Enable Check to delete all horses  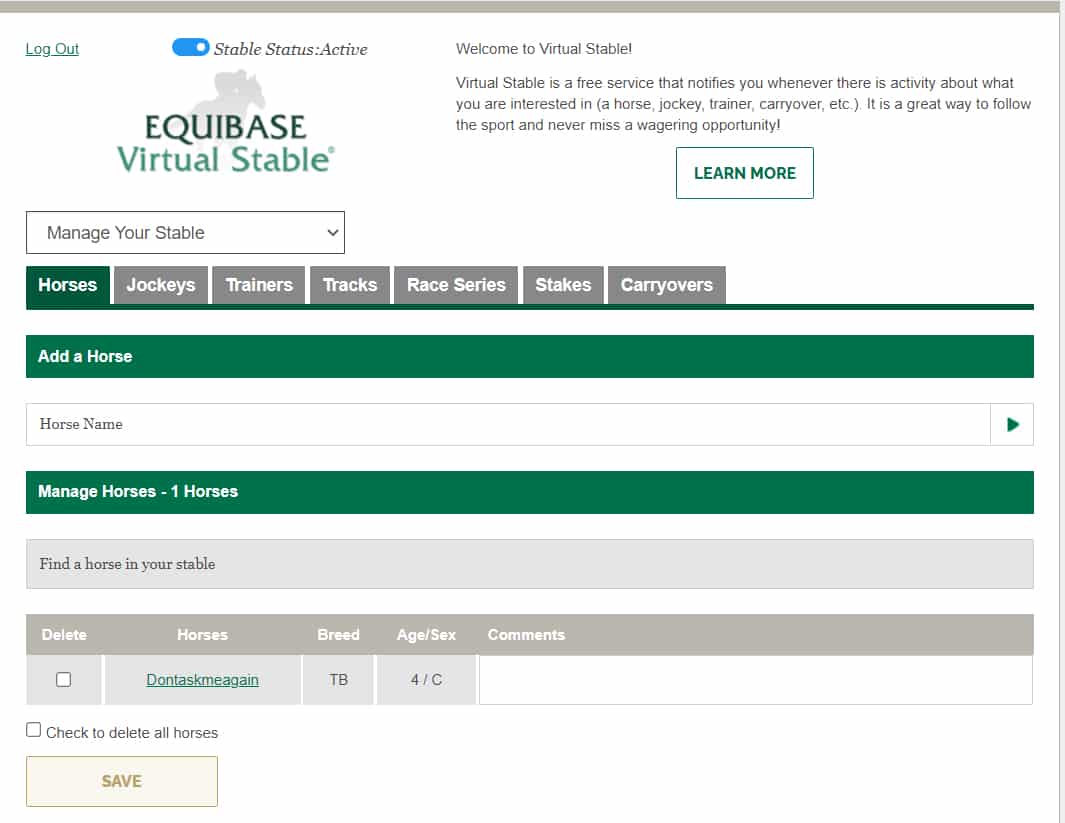pyautogui.click(x=34, y=731)
